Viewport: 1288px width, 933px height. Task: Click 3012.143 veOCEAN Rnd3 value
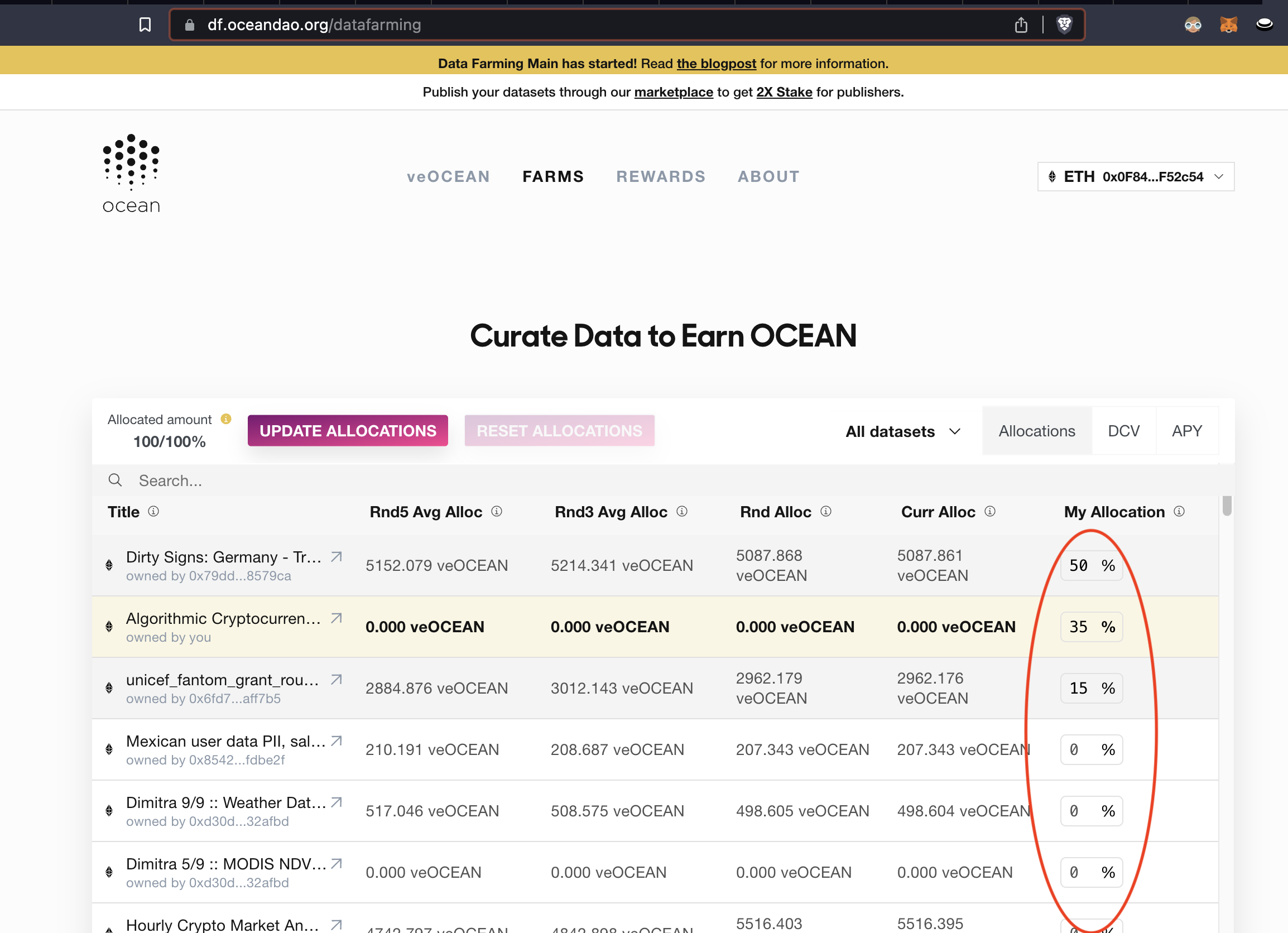pos(622,687)
